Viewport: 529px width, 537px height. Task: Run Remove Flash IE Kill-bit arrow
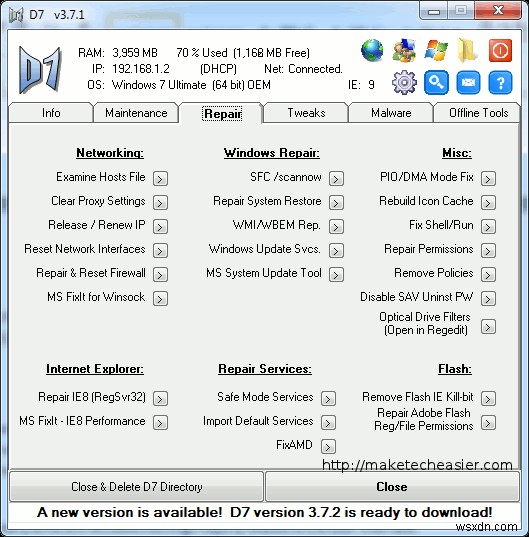click(488, 398)
